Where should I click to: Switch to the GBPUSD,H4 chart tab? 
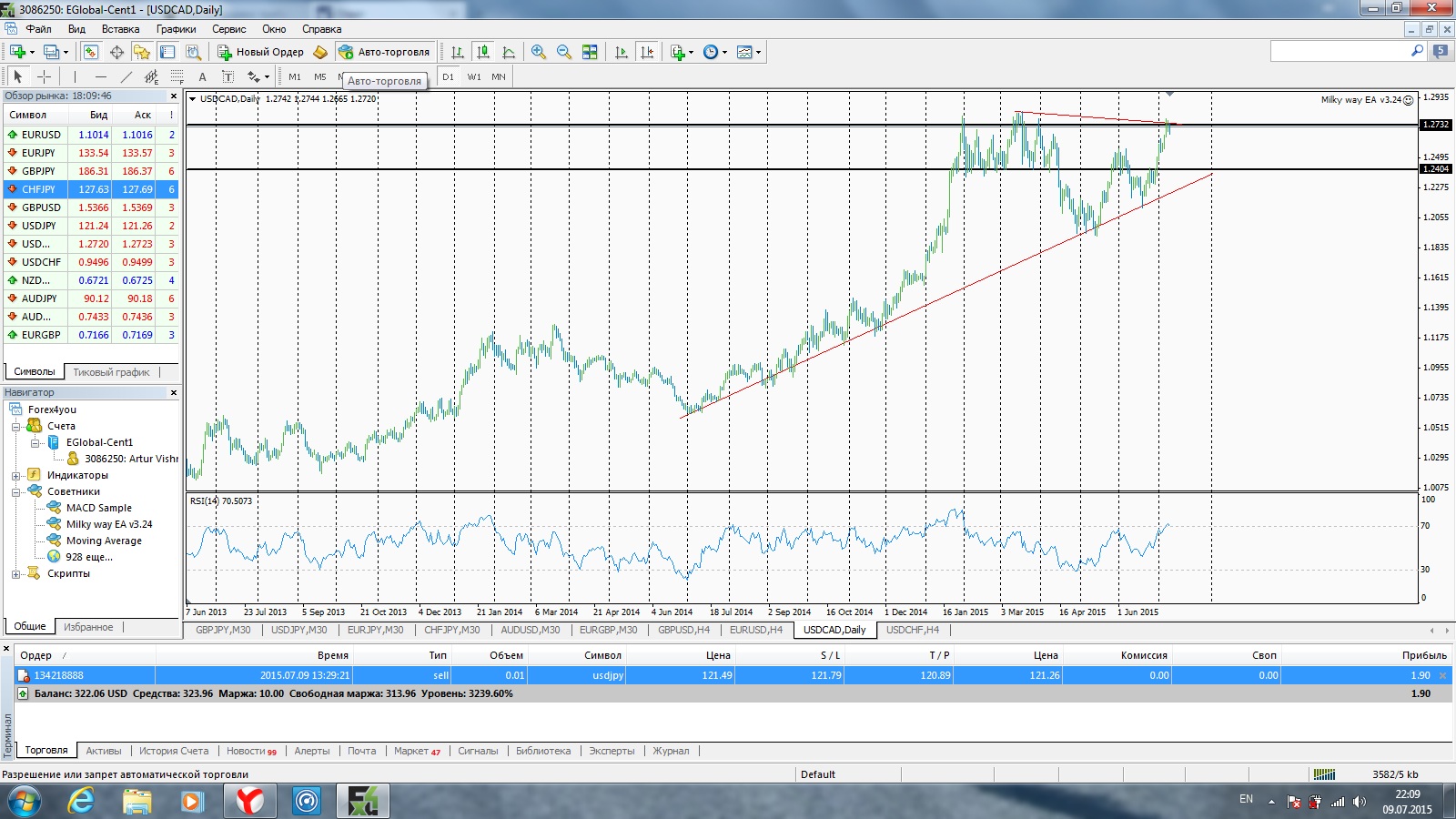683,630
